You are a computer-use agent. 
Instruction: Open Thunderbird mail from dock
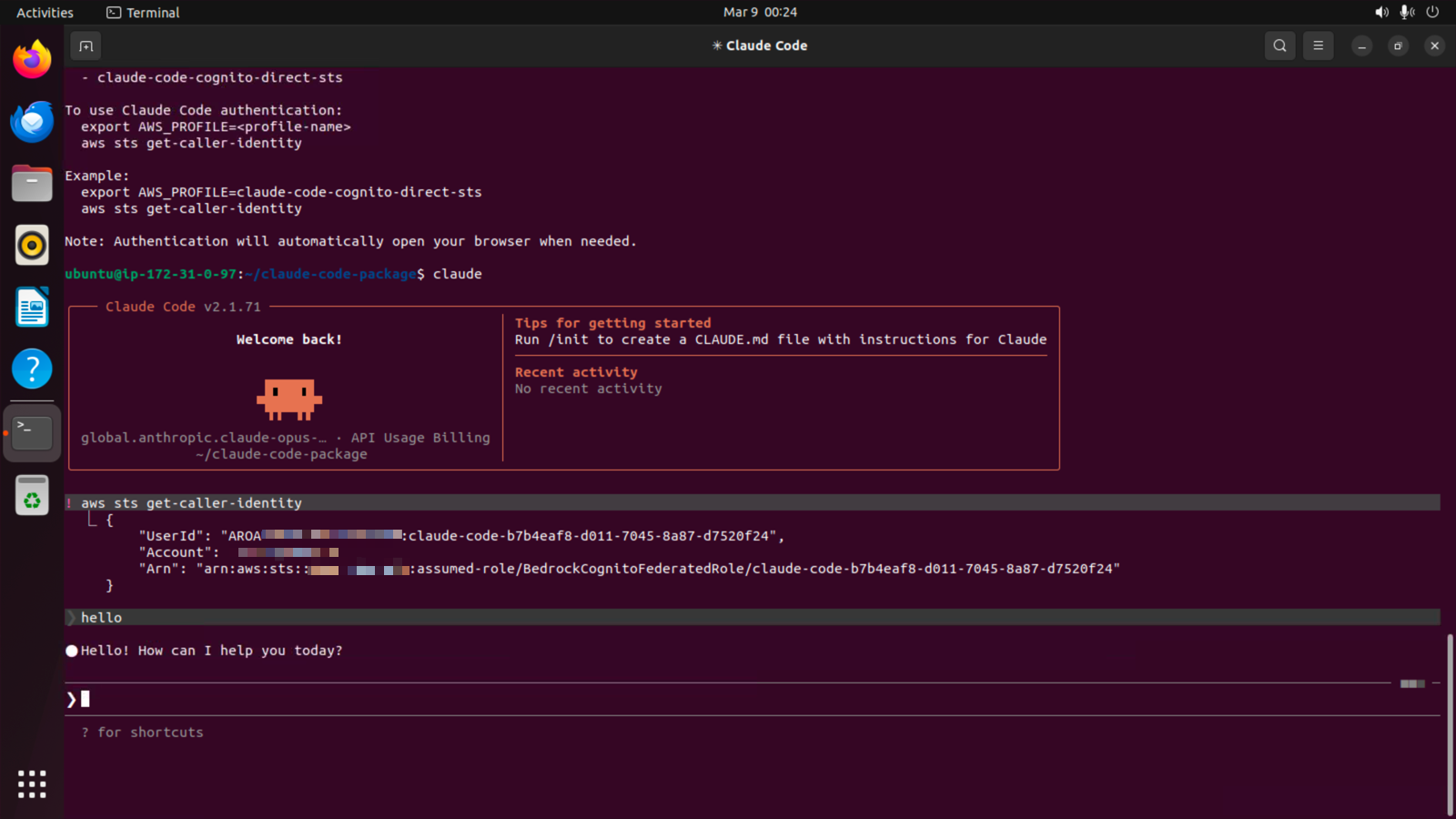32,122
